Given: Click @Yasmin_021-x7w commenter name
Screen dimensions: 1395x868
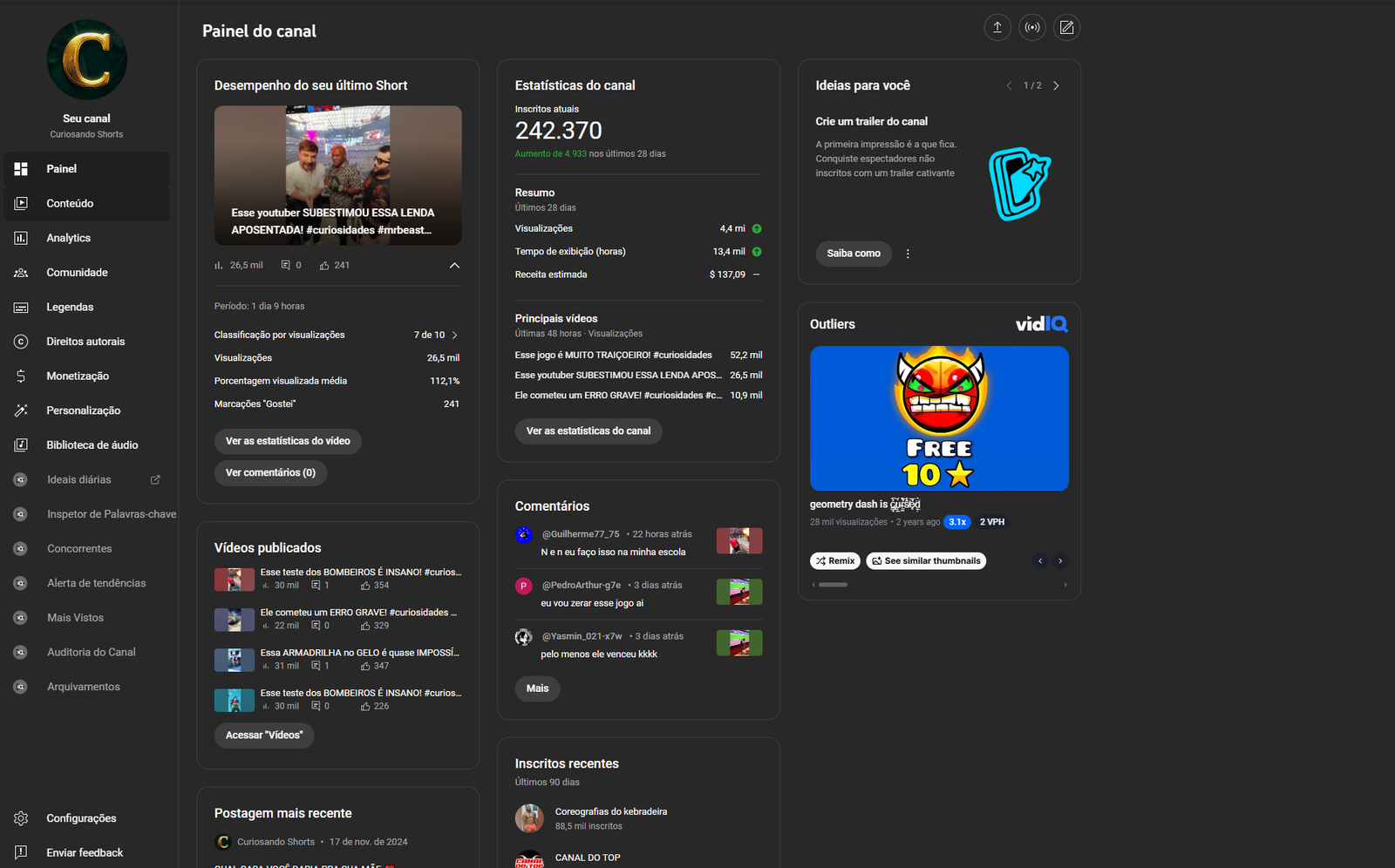Looking at the screenshot, I should (x=582, y=636).
